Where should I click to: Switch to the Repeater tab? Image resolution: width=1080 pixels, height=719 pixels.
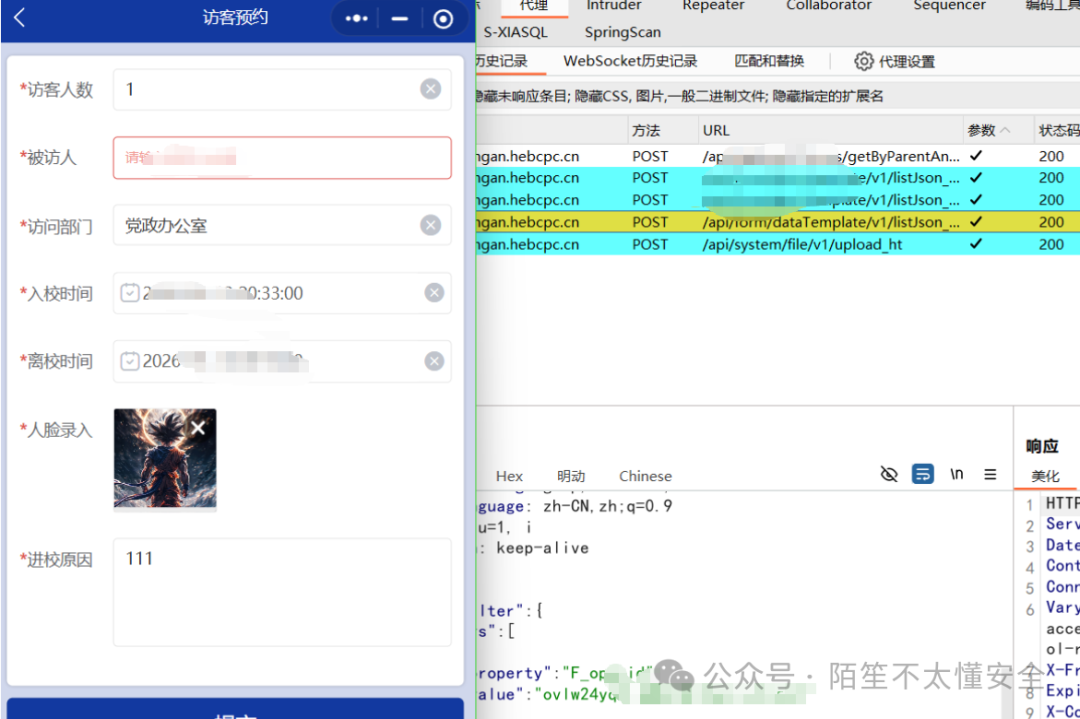pyautogui.click(x=712, y=6)
